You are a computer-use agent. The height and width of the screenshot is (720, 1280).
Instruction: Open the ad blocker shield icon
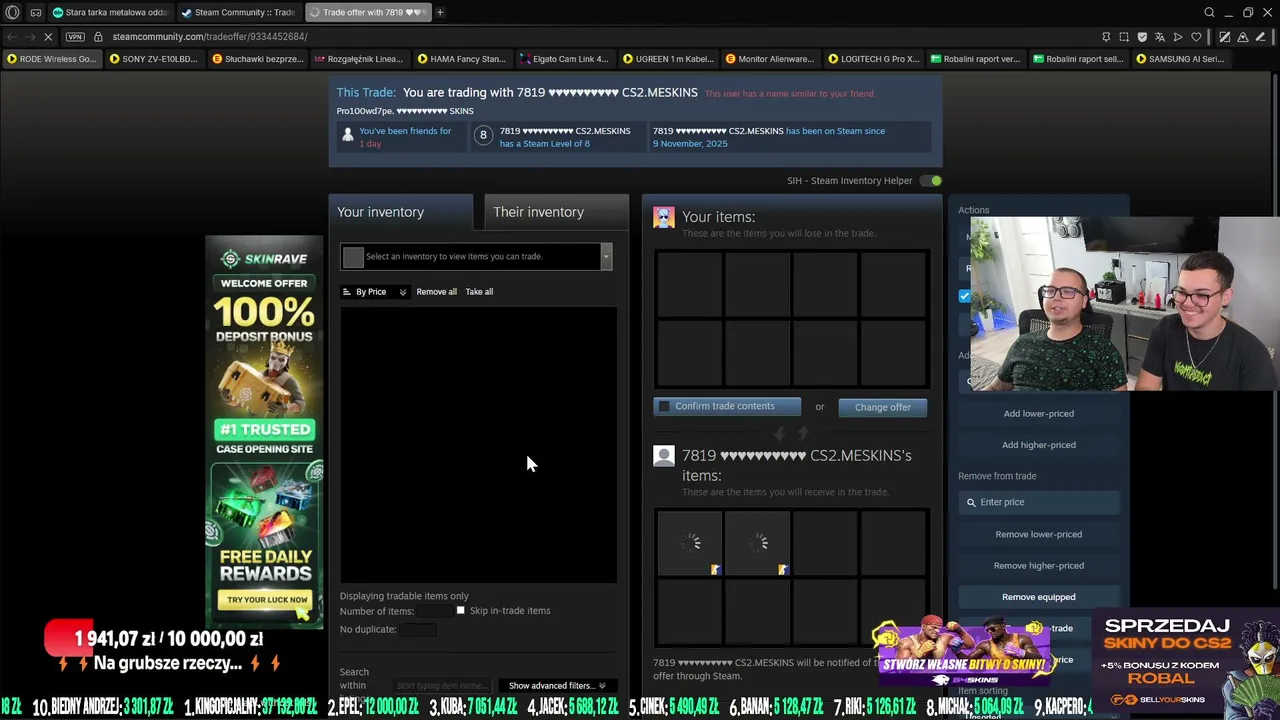tap(1142, 37)
